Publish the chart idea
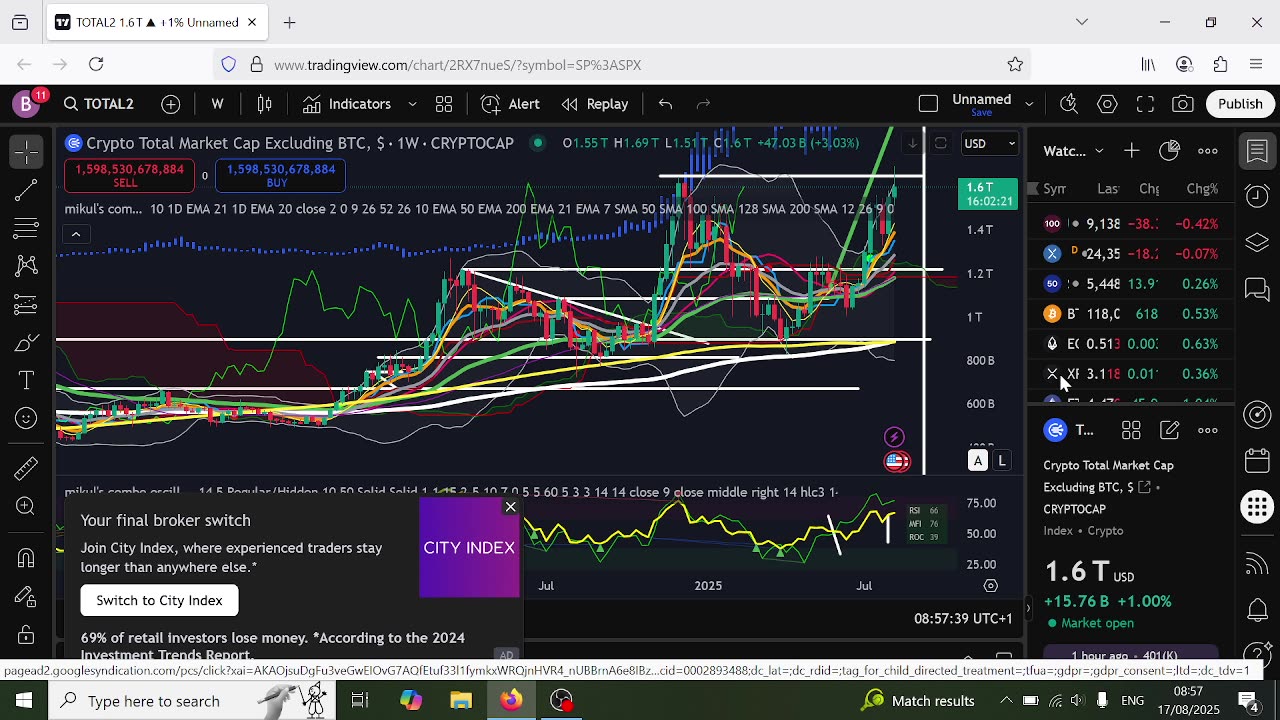 coord(1240,104)
